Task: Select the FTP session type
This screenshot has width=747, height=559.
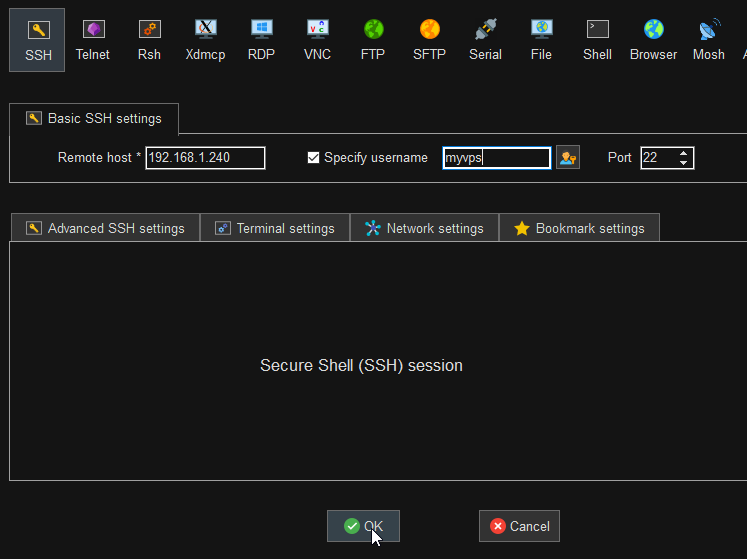Action: [373, 40]
